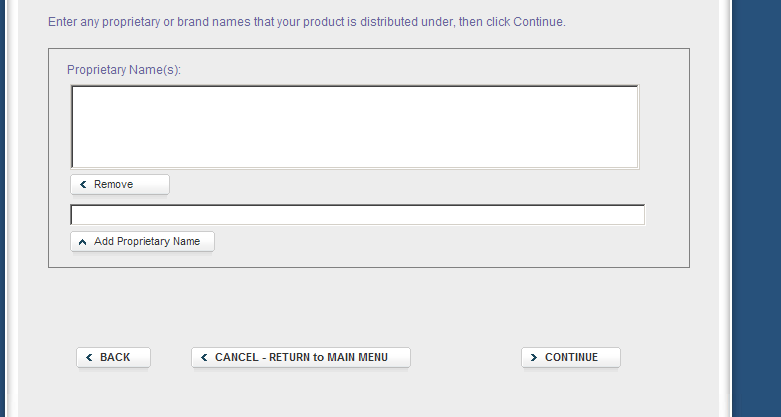This screenshot has height=417, width=781.
Task: Proceed with the CONTINUE button
Action: (x=571, y=358)
